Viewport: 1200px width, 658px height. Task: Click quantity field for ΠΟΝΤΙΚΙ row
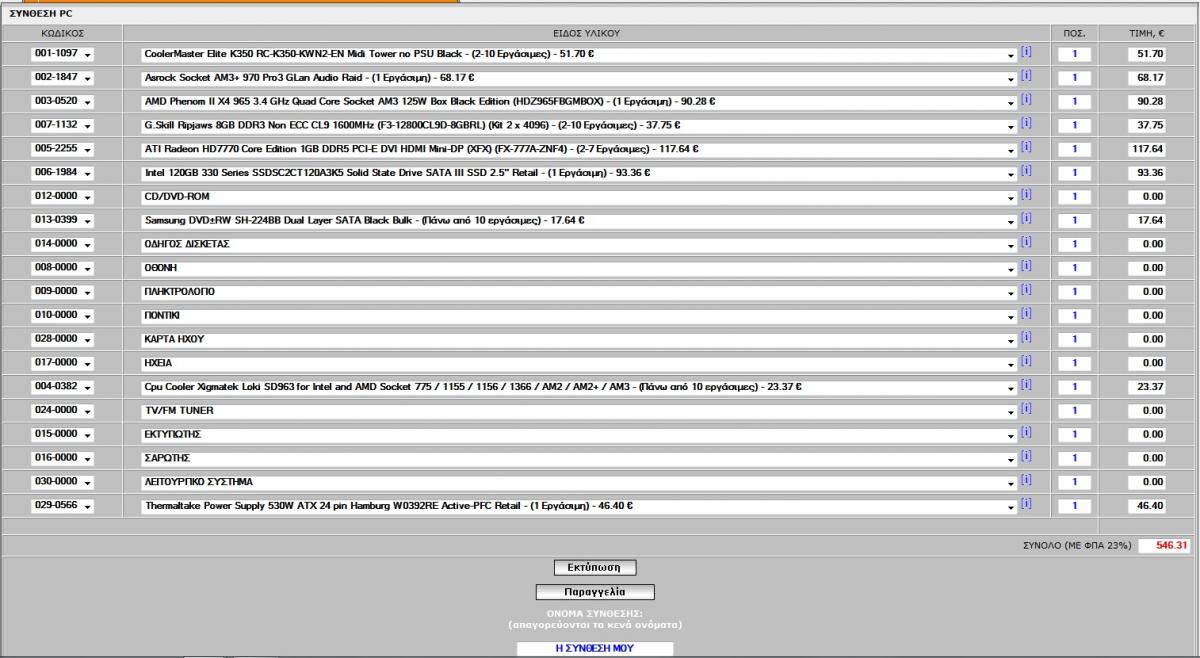[1075, 316]
